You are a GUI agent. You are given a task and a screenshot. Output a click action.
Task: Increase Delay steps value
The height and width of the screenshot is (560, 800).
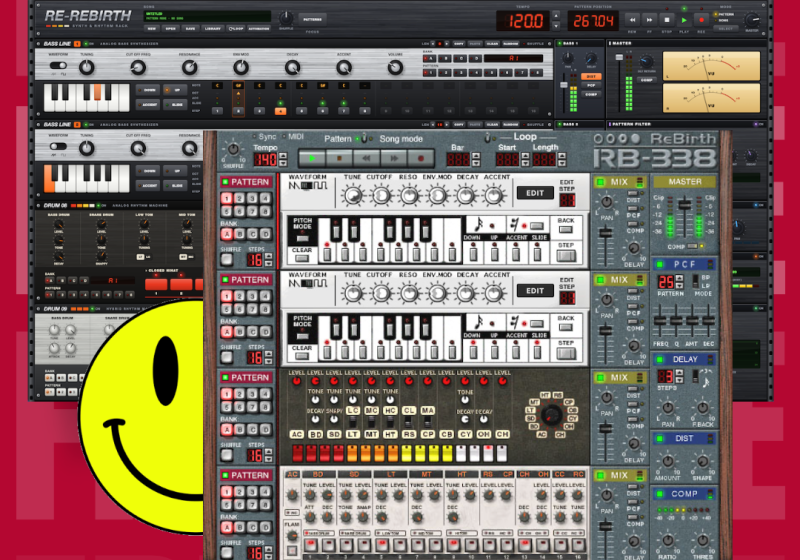point(679,373)
